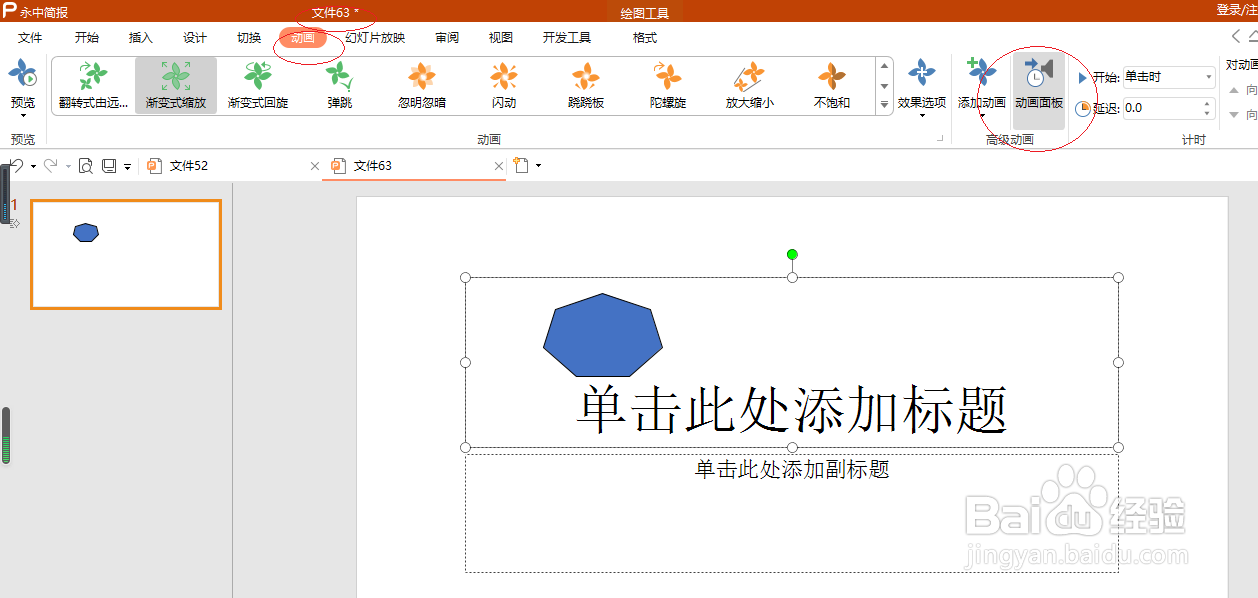Increase the 延迟 delay value using up stepper

pos(1207,103)
